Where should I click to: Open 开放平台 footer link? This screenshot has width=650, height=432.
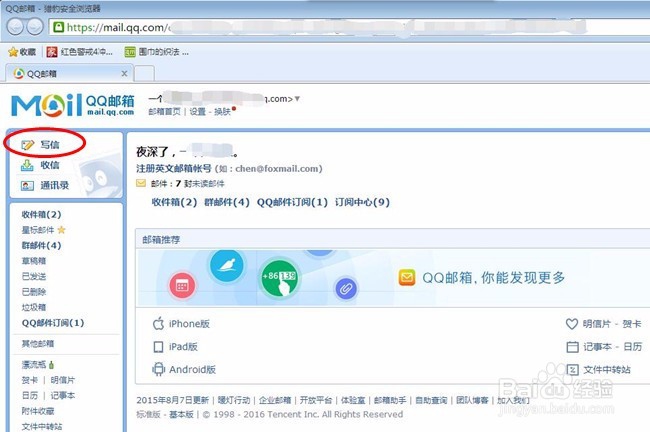tap(316, 400)
